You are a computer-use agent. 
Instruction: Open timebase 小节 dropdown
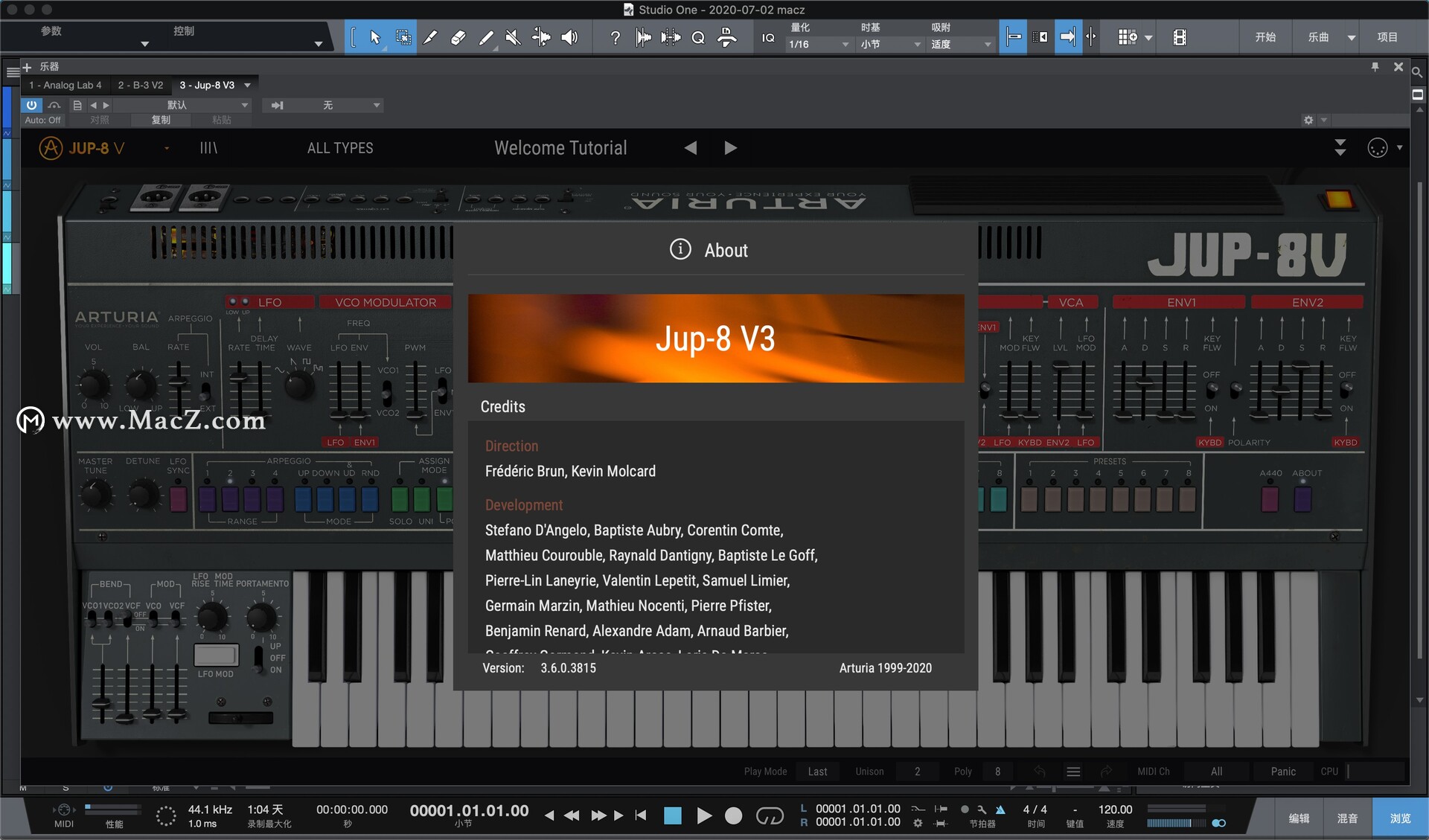(889, 44)
